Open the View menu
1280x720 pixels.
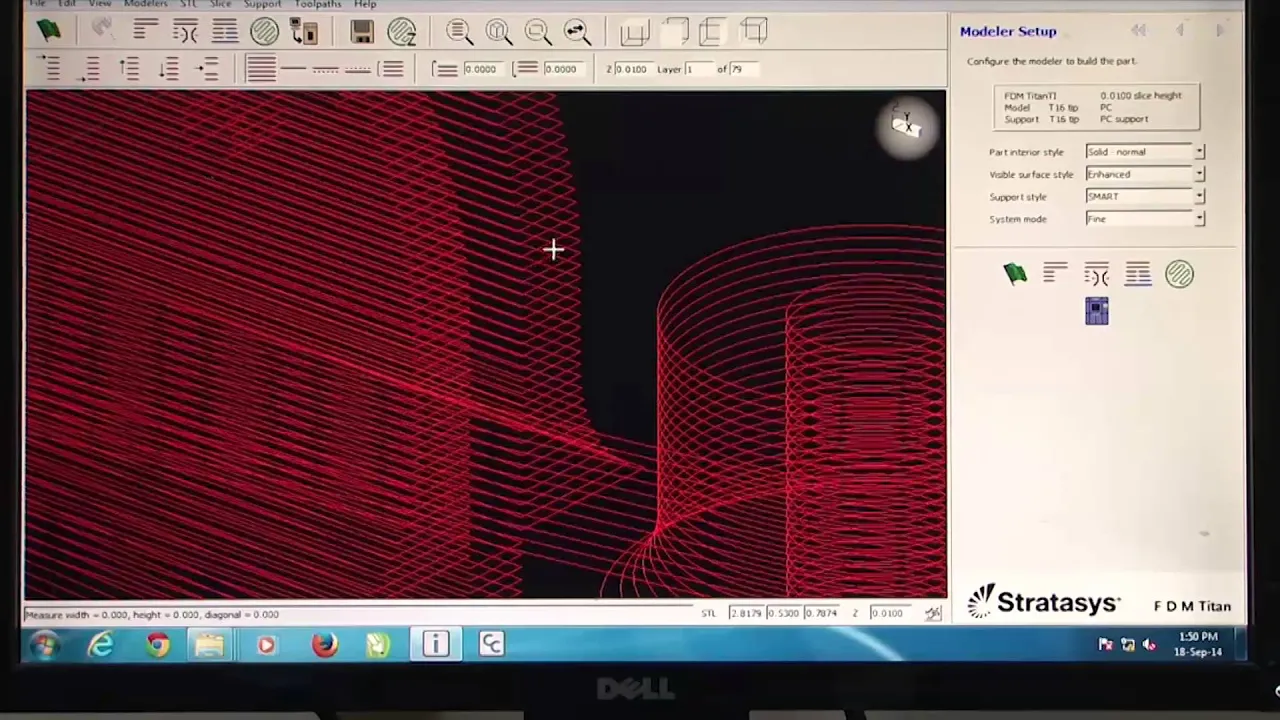point(99,4)
